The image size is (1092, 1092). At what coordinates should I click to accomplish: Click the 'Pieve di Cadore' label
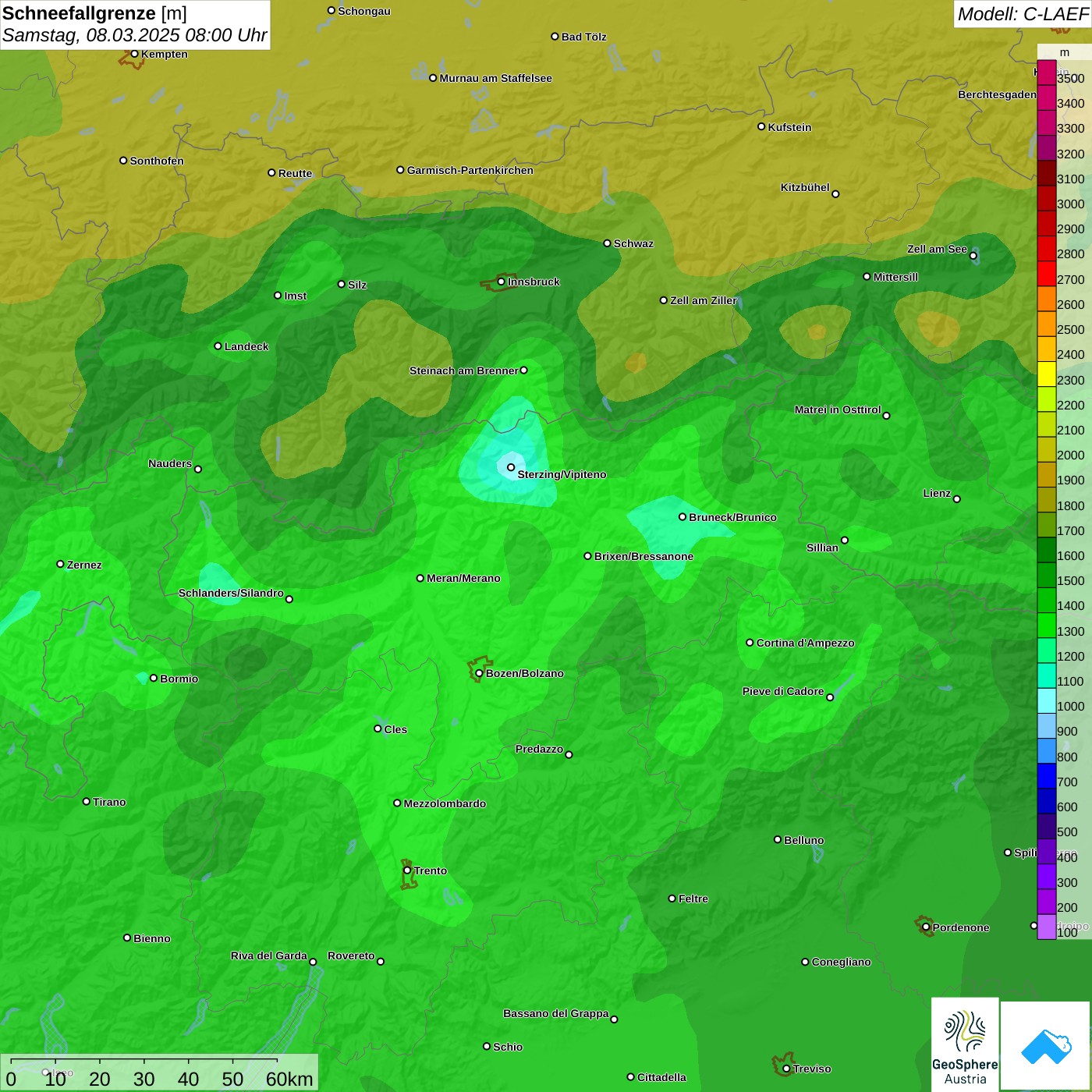tap(783, 691)
